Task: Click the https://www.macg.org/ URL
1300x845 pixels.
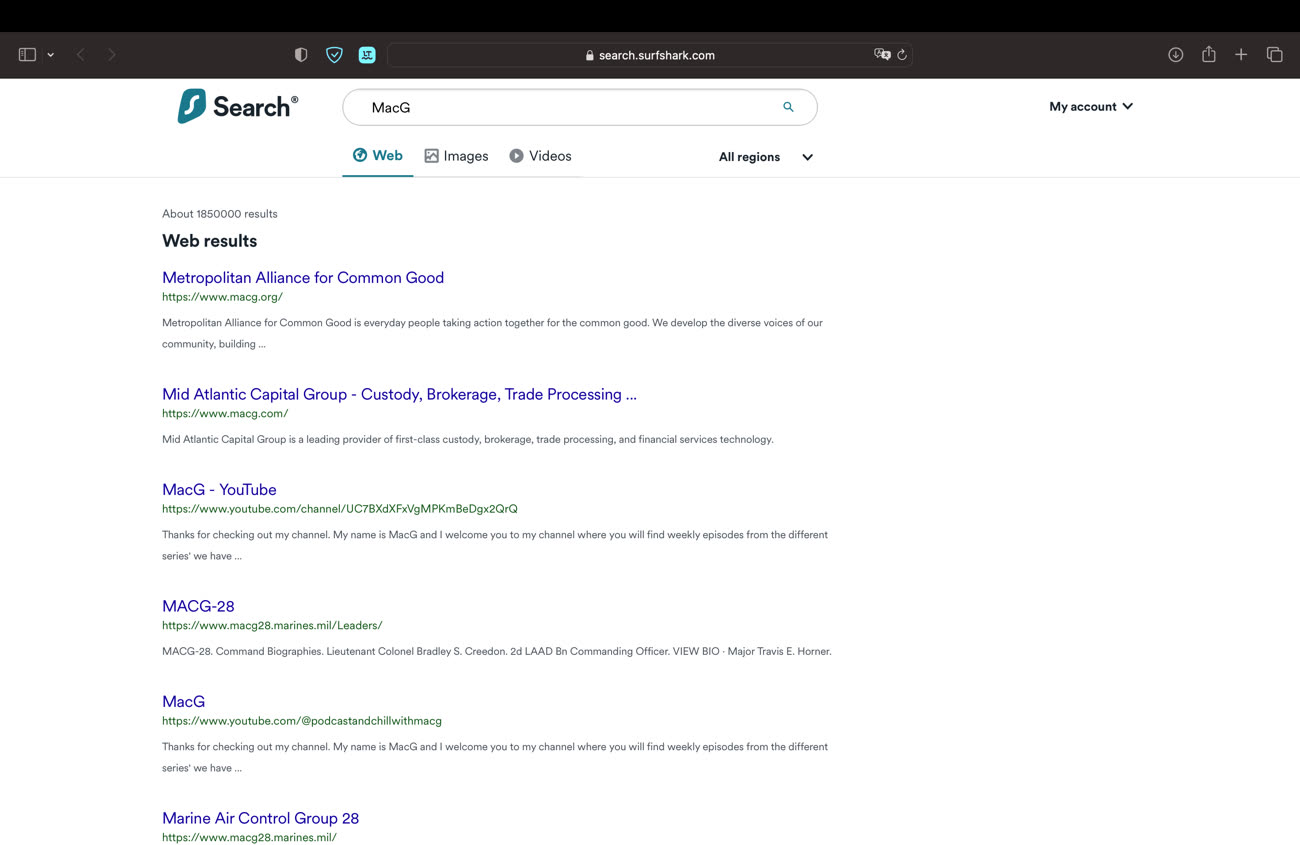Action: [222, 297]
